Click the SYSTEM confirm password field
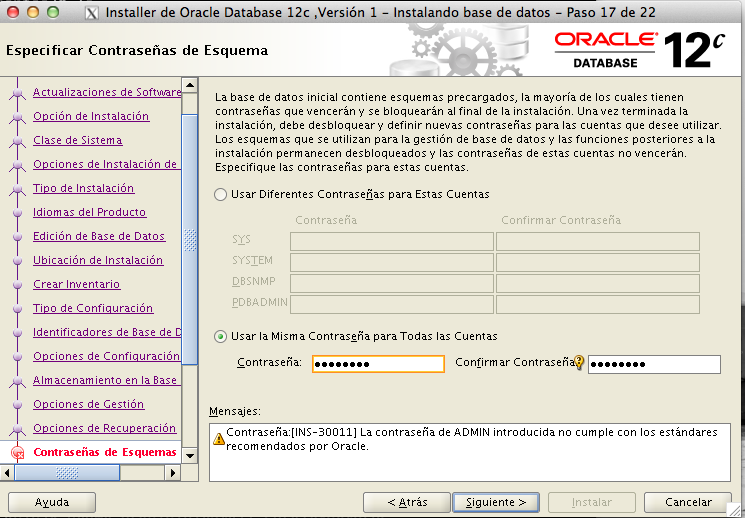745x518 pixels. (x=598, y=262)
